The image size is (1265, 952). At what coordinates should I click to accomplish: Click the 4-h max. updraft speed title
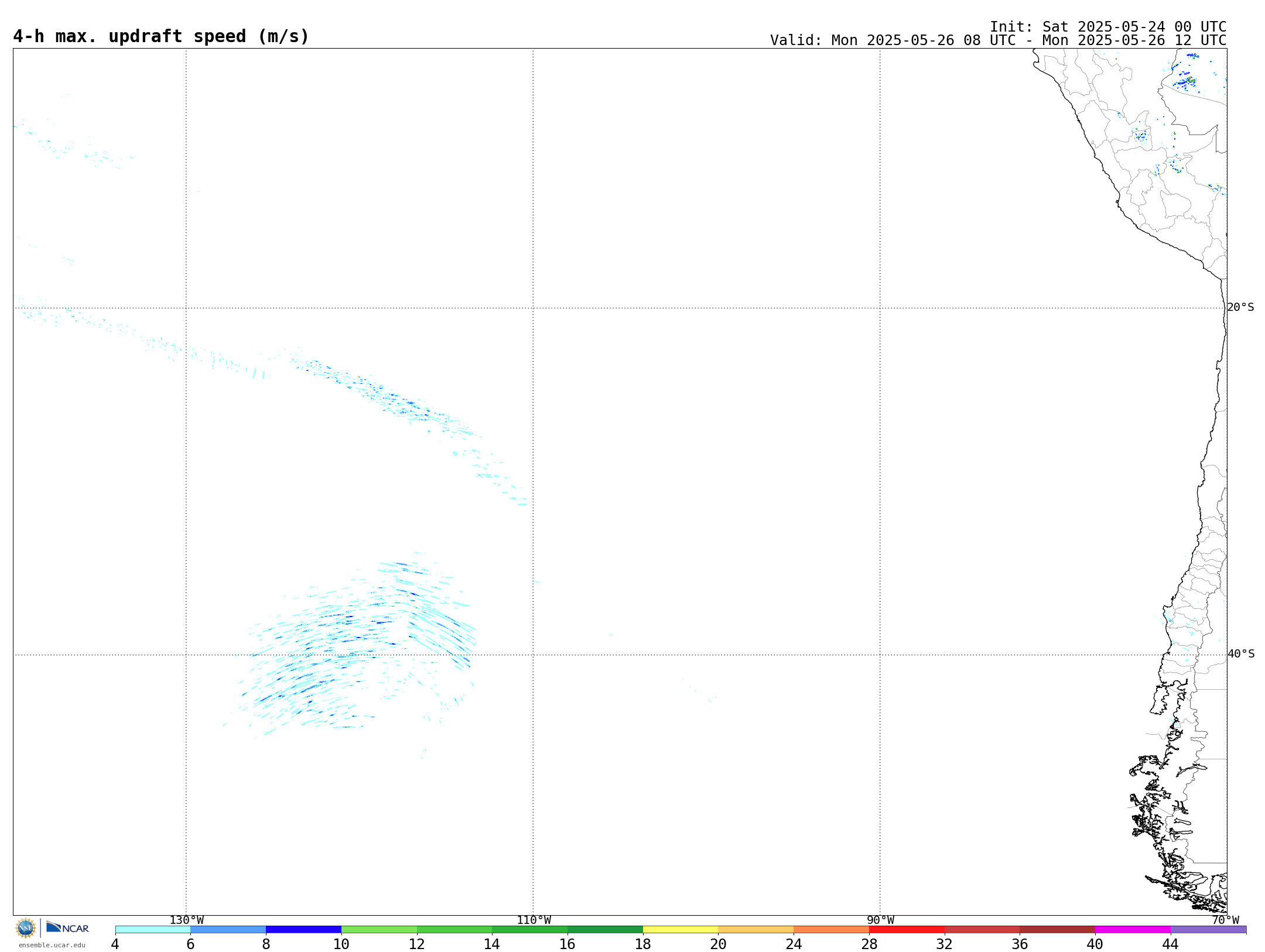pos(161,36)
